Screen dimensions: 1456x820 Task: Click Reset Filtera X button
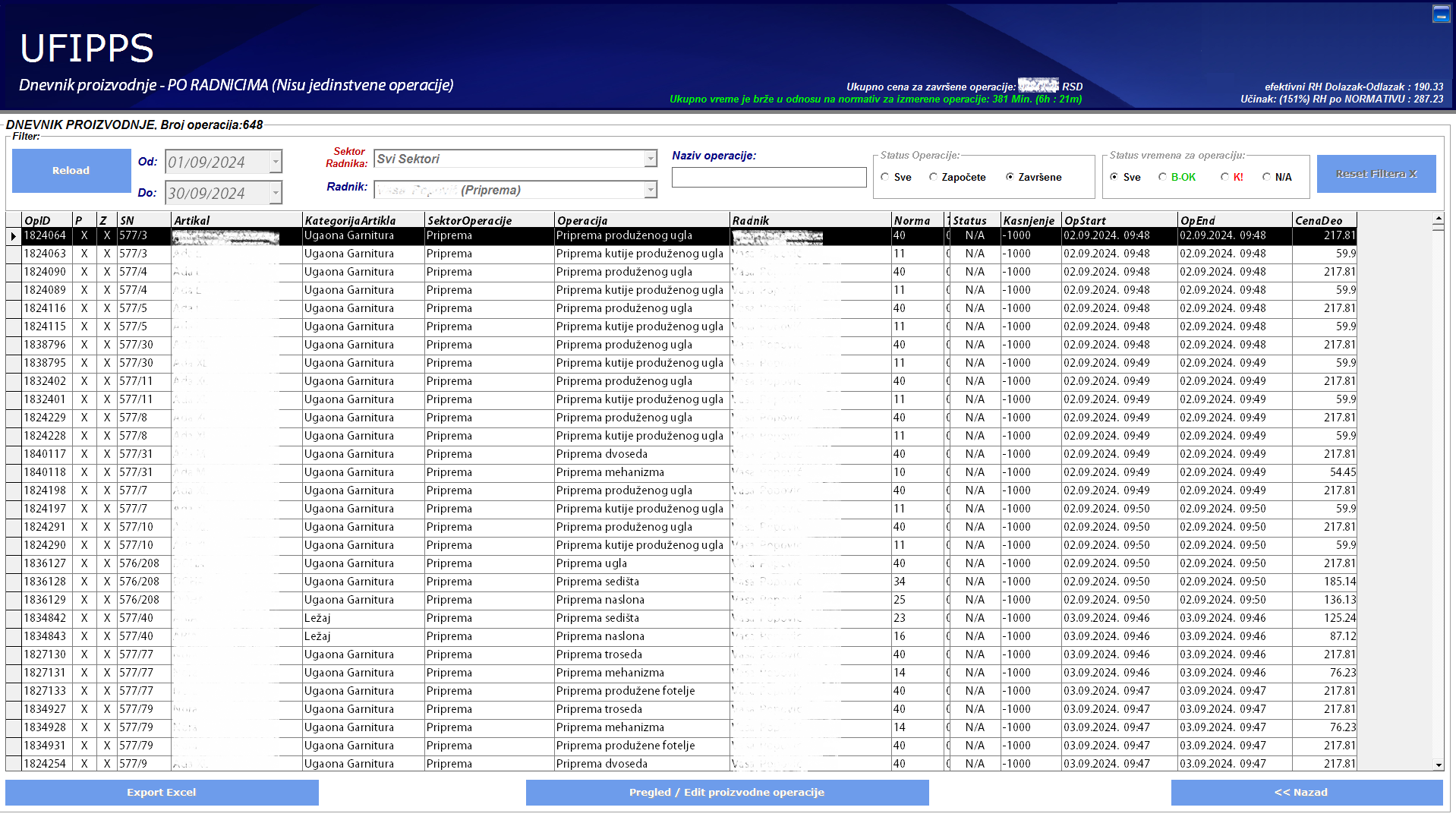click(1376, 174)
